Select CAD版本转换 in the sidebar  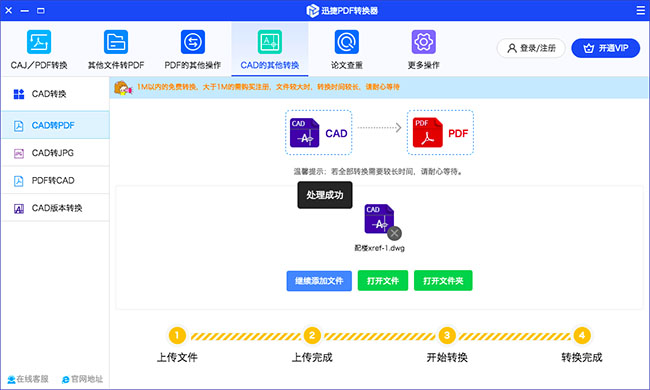point(55,208)
